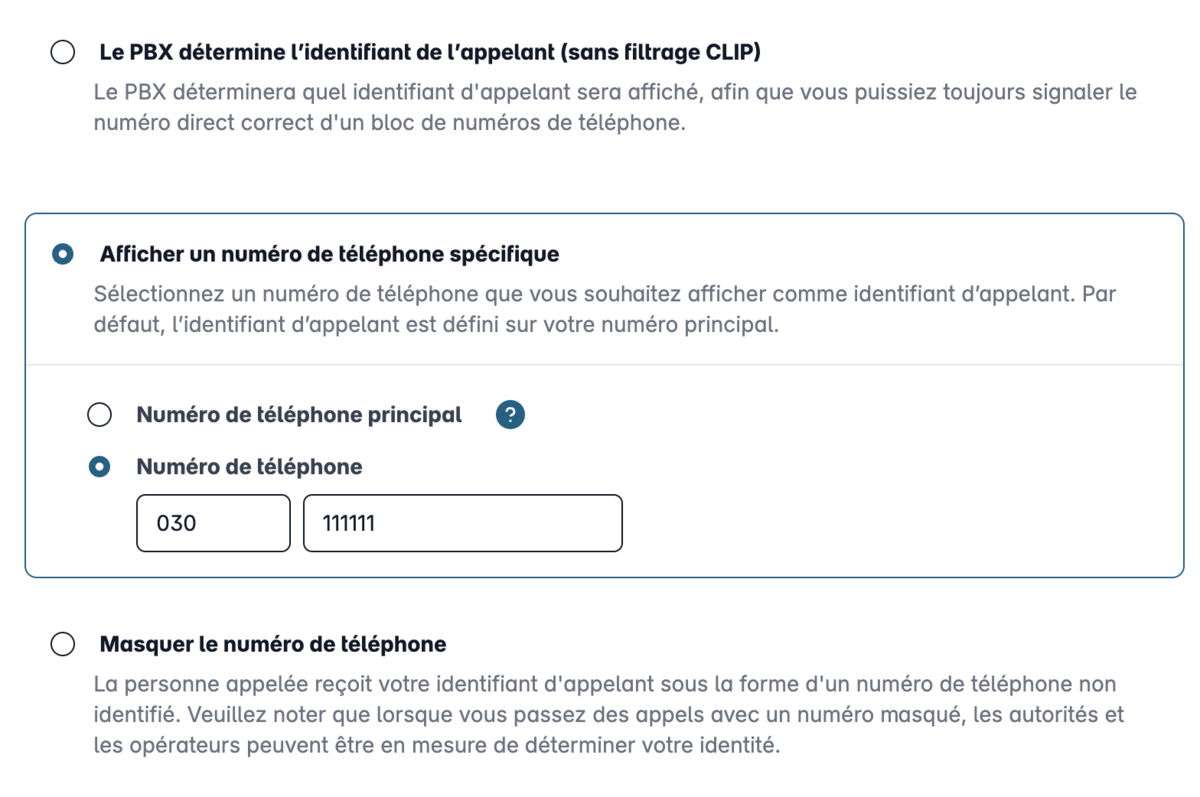Image resolution: width=1200 pixels, height=797 pixels.
Task: Choose Afficher un numéro de téléphone spécifique radio
Action: point(63,255)
